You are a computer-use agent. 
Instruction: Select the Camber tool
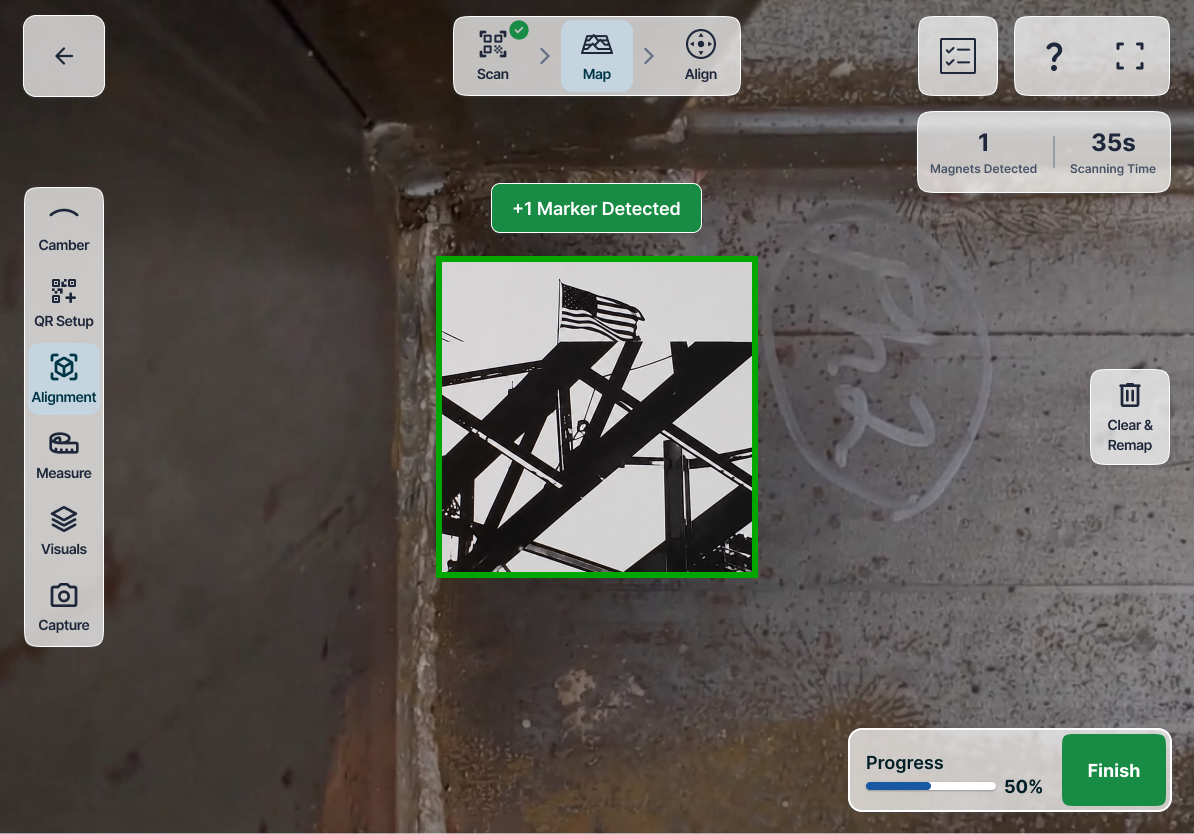(x=64, y=228)
